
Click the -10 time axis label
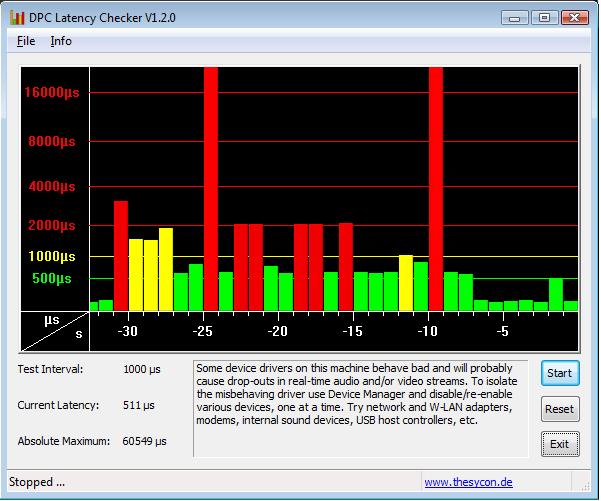coord(428,331)
